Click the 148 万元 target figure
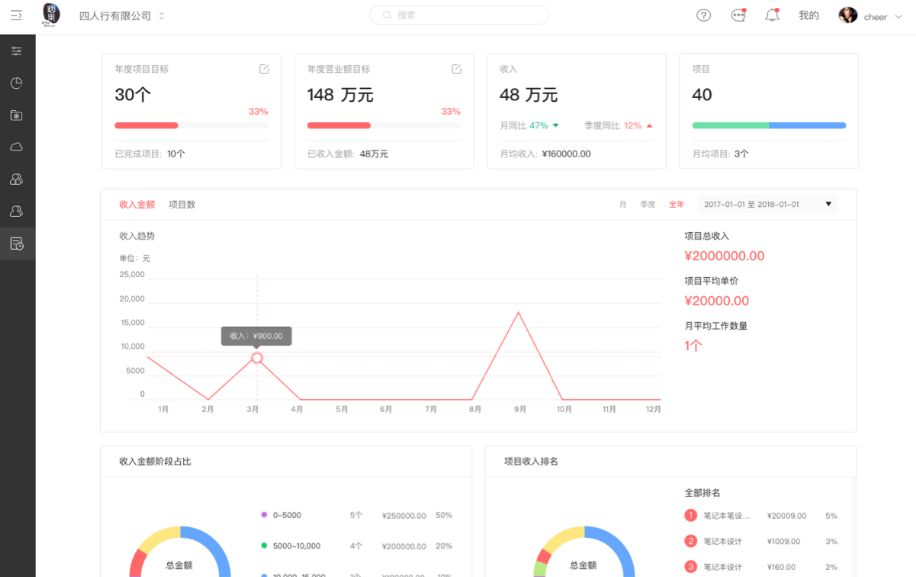Viewport: 916px width, 577px height. [x=340, y=95]
